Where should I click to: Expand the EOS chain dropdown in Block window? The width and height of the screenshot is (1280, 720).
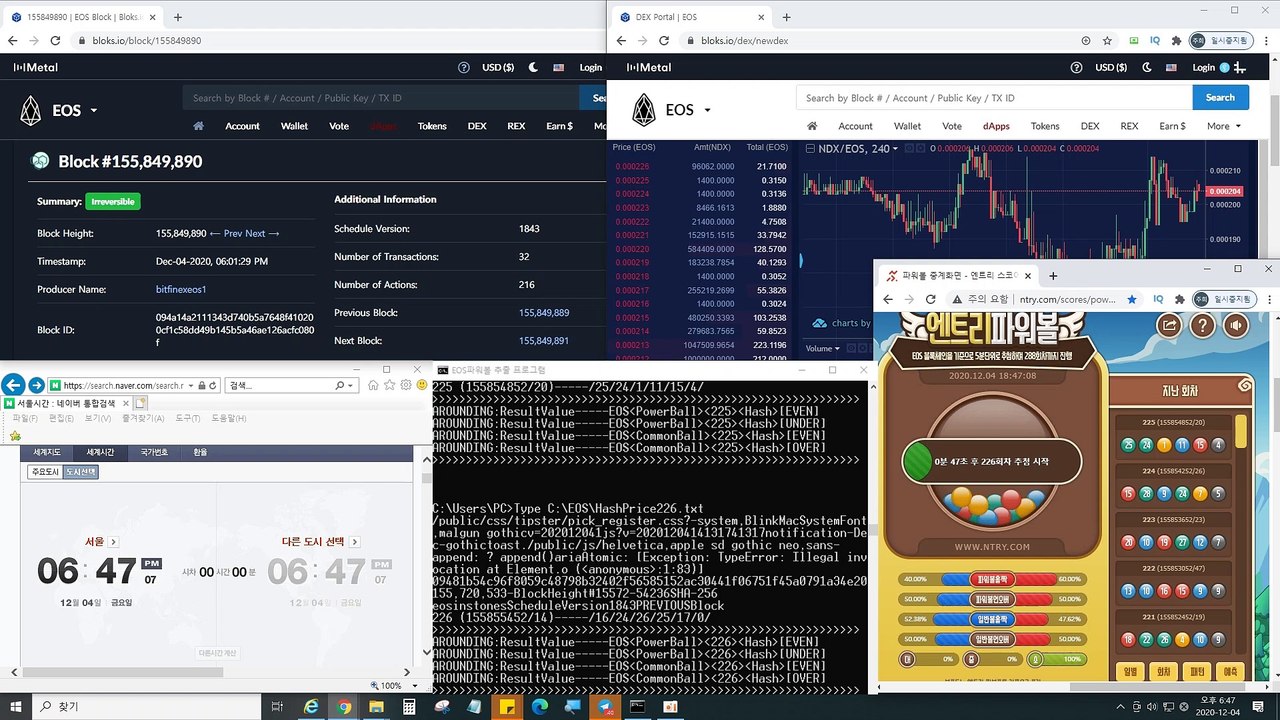(94, 110)
